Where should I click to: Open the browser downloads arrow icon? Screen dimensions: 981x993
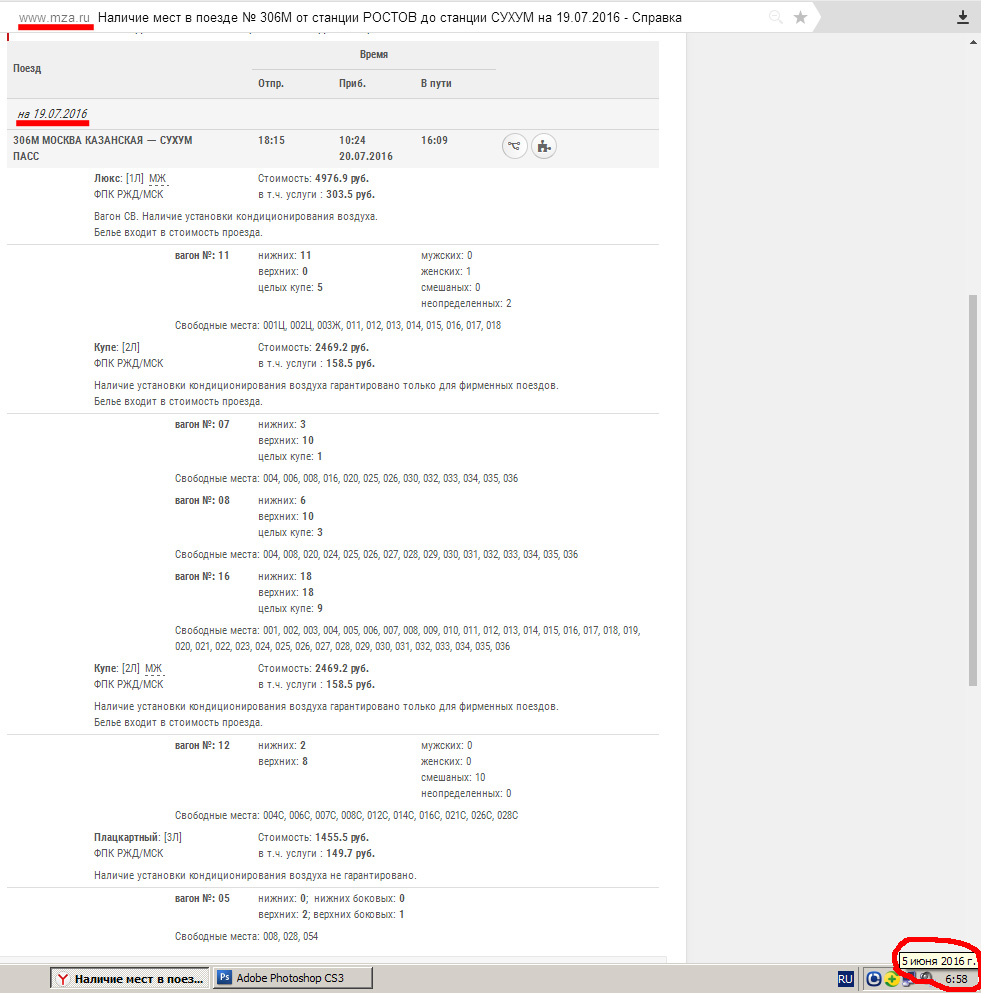point(962,17)
